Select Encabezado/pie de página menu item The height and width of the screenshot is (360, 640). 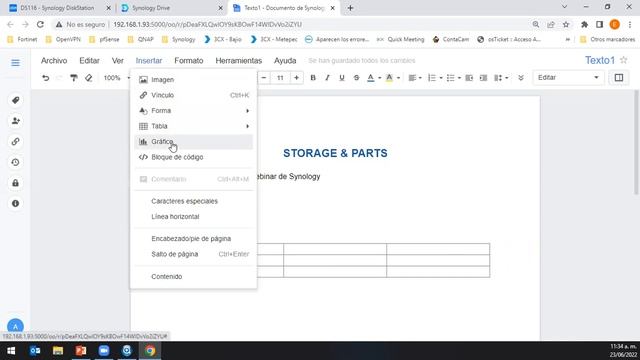pyautogui.click(x=193, y=239)
